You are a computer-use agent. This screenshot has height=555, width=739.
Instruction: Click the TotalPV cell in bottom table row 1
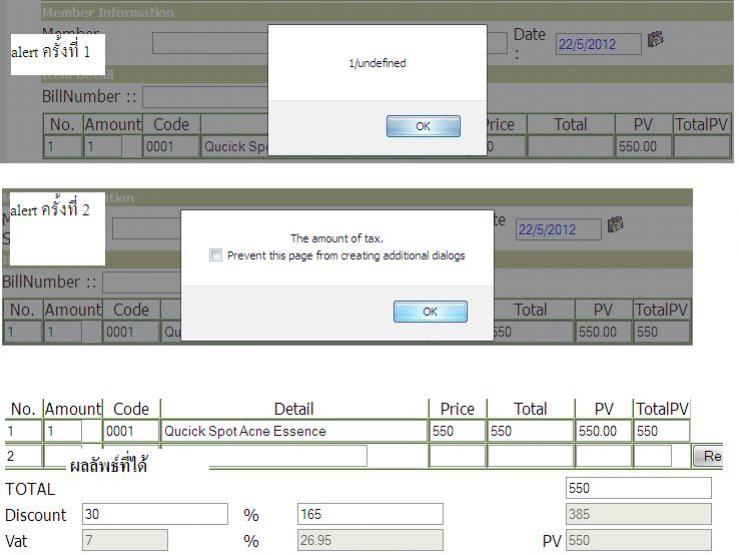(662, 431)
